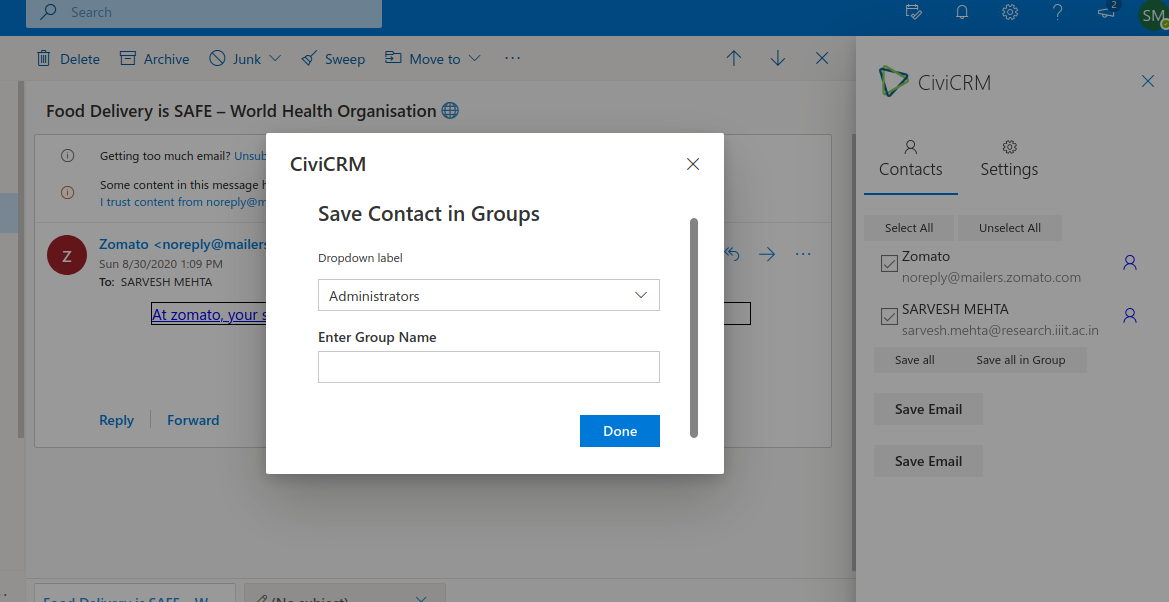Close the reading pane with the X icon

tap(822, 58)
